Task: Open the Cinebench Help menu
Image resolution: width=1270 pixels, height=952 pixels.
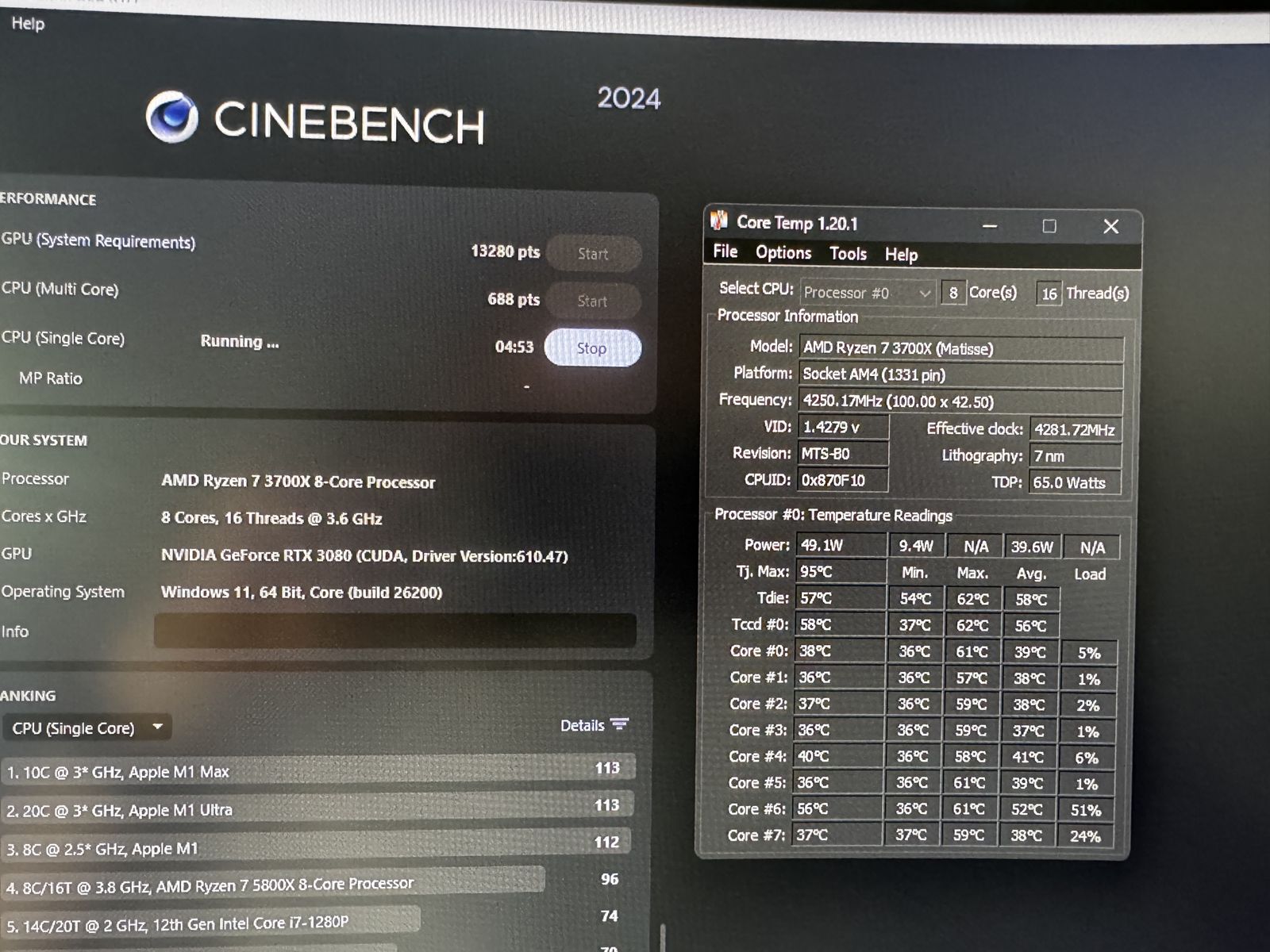Action: click(x=28, y=23)
